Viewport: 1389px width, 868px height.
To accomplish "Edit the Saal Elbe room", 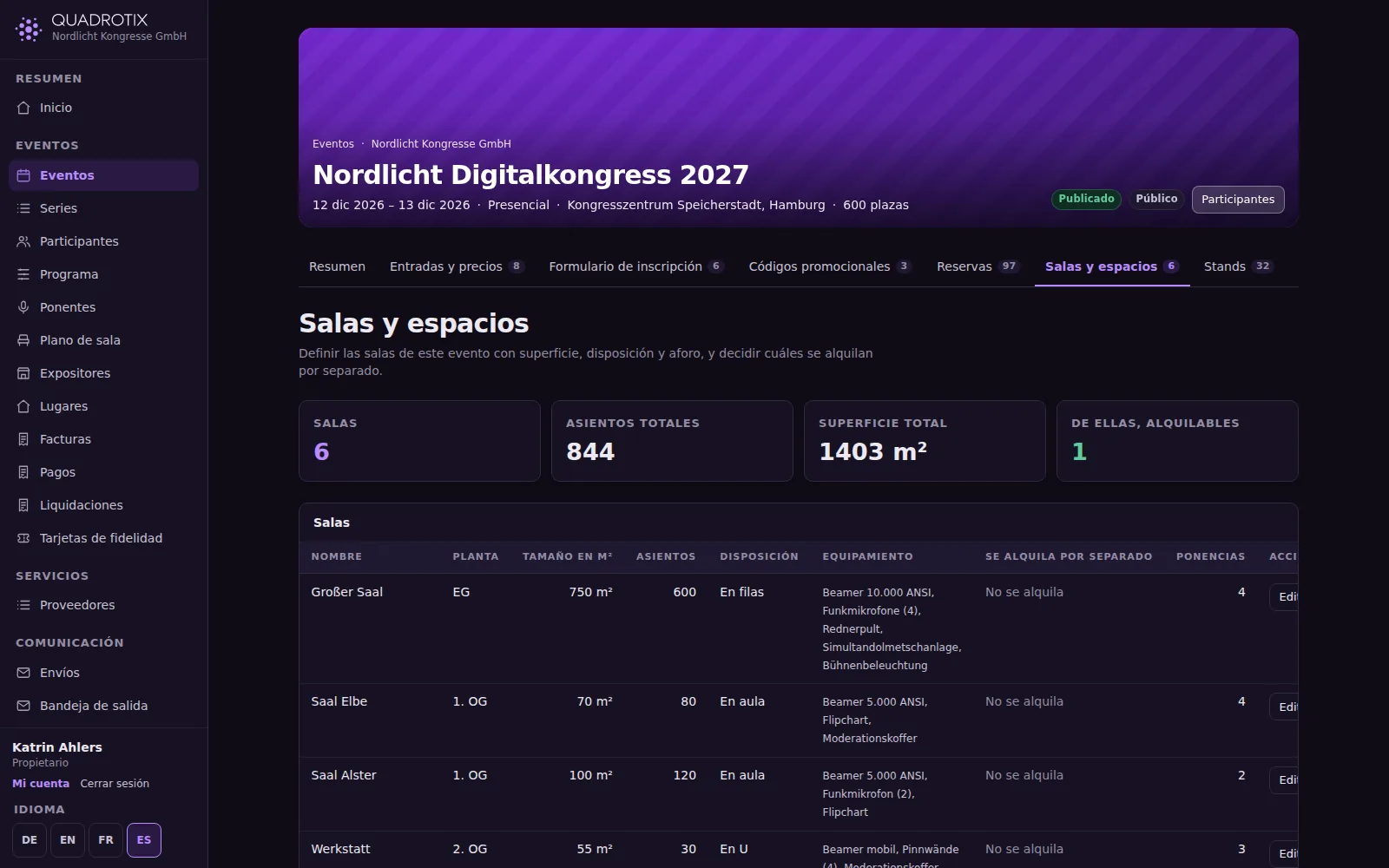I will click(1284, 707).
